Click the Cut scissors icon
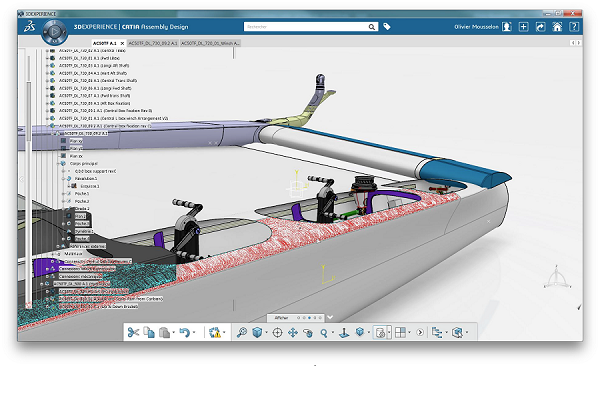600x400 pixels. tap(133, 332)
